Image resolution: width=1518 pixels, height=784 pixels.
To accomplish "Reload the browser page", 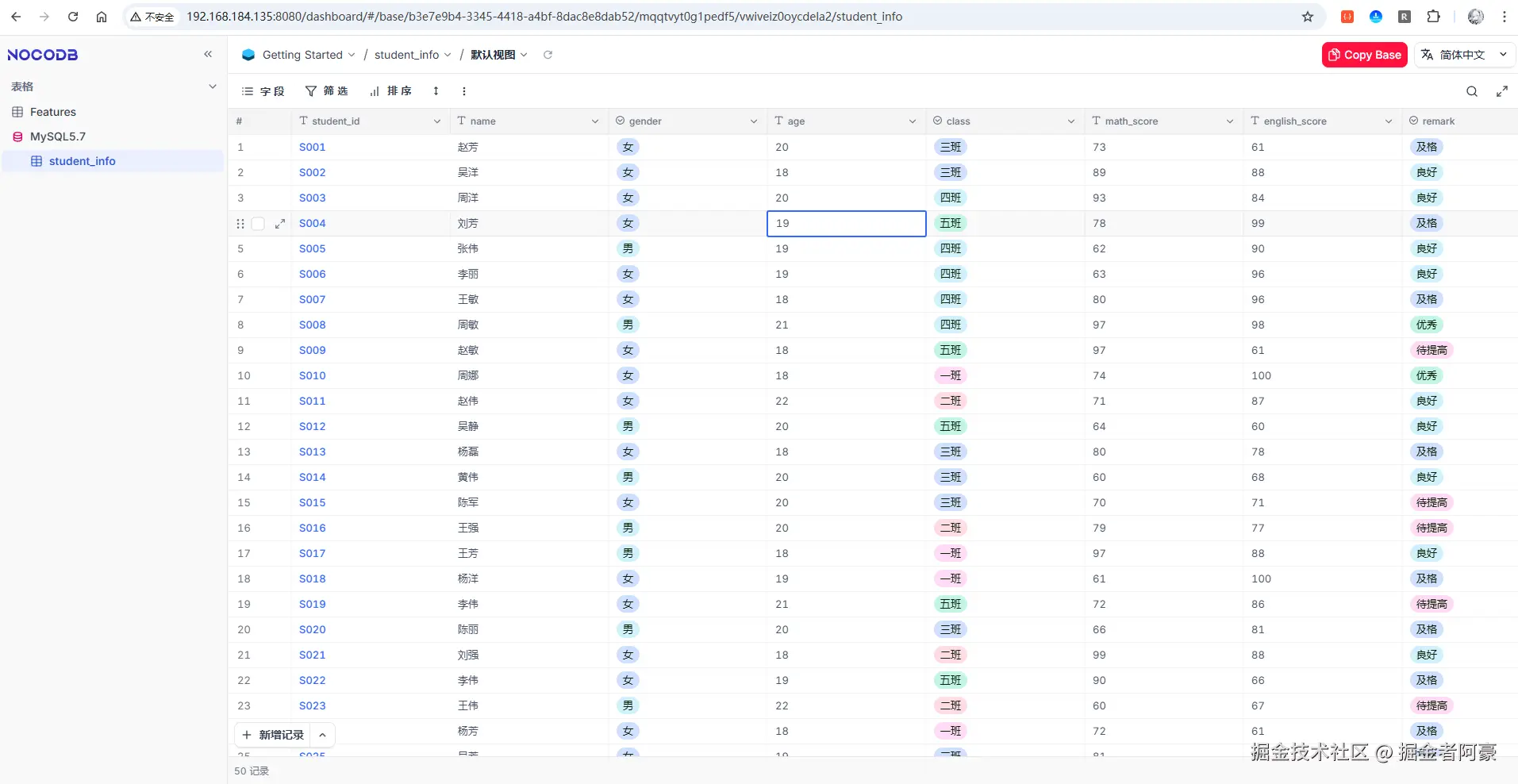I will point(73,17).
